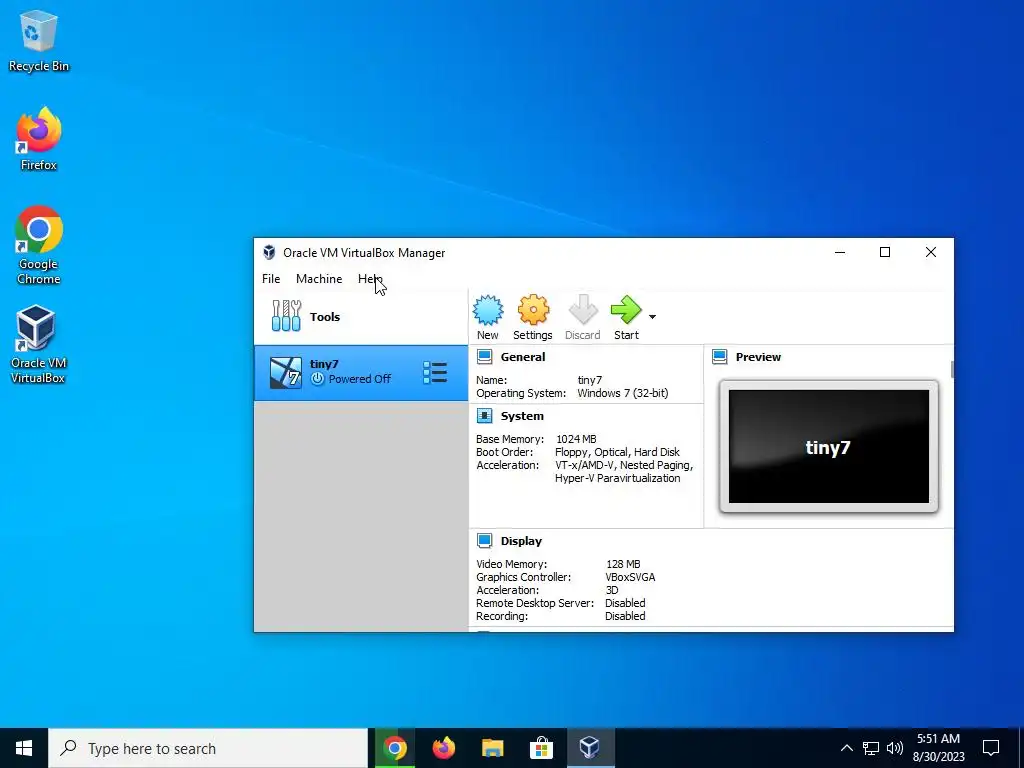Open the File menu

coord(271,279)
